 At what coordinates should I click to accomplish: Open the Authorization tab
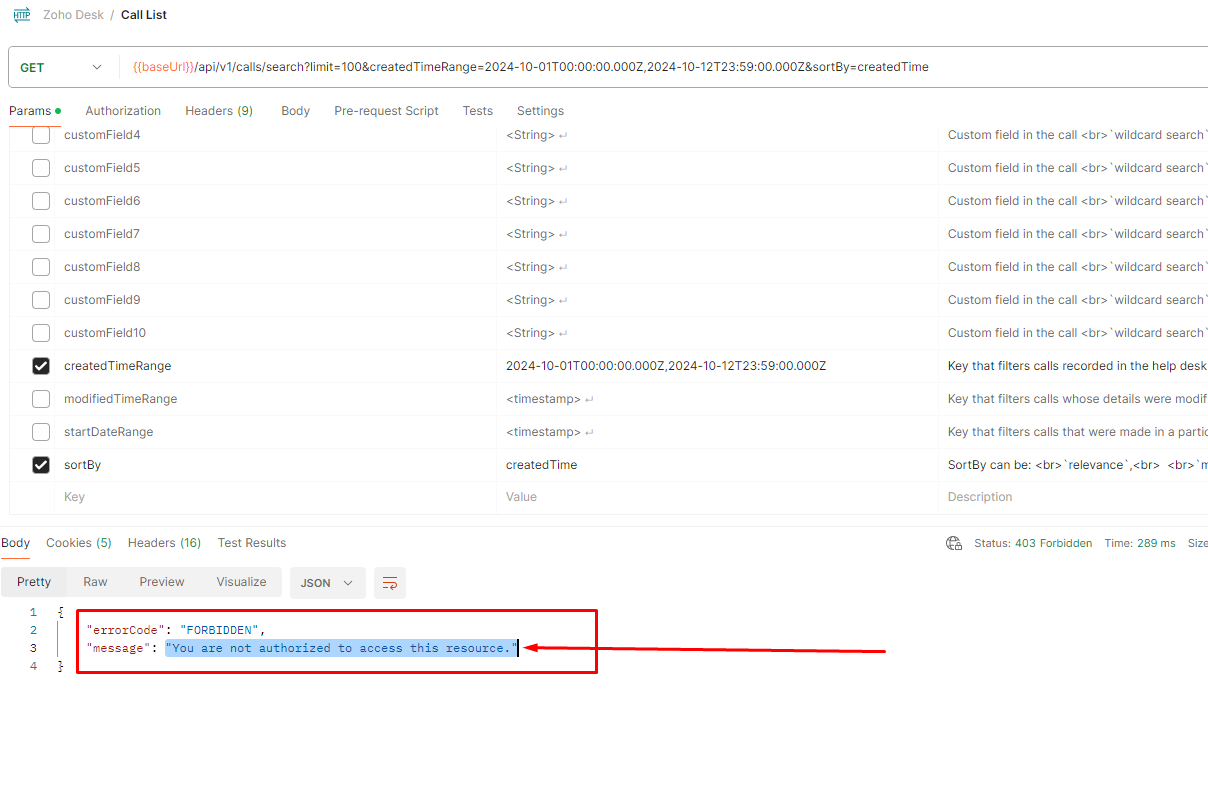[123, 111]
